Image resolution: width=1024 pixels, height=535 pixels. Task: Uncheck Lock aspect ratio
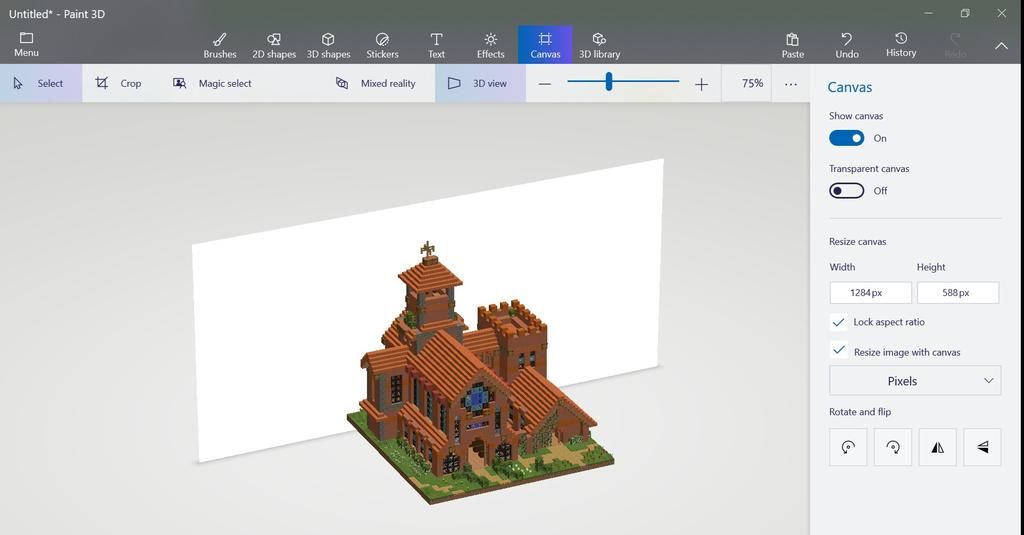[x=839, y=322]
